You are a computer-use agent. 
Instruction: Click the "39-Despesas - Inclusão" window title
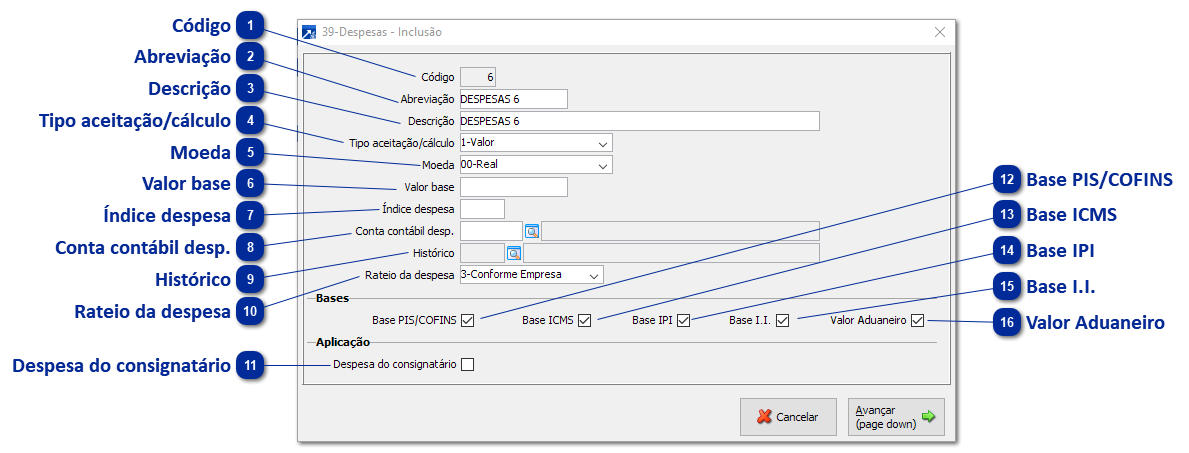(x=381, y=33)
